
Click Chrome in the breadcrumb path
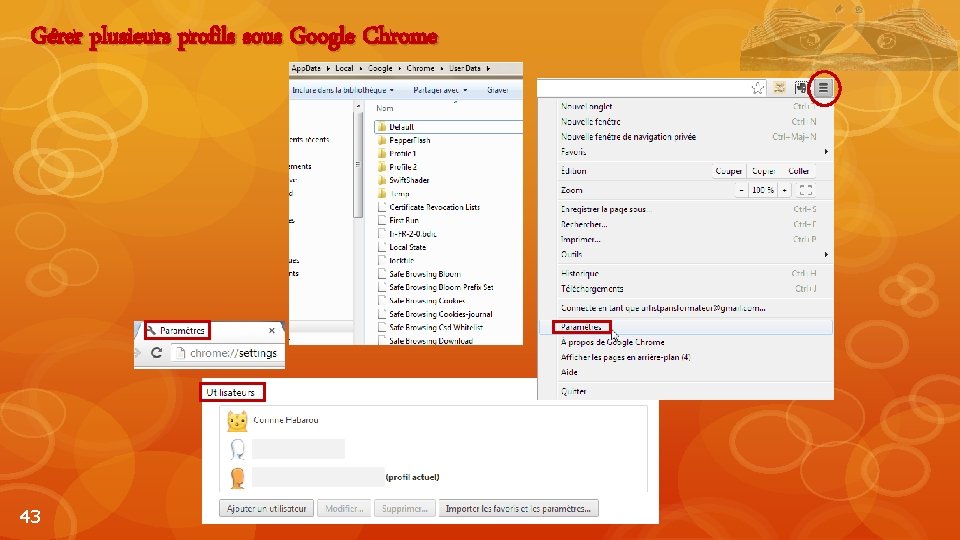[420, 68]
